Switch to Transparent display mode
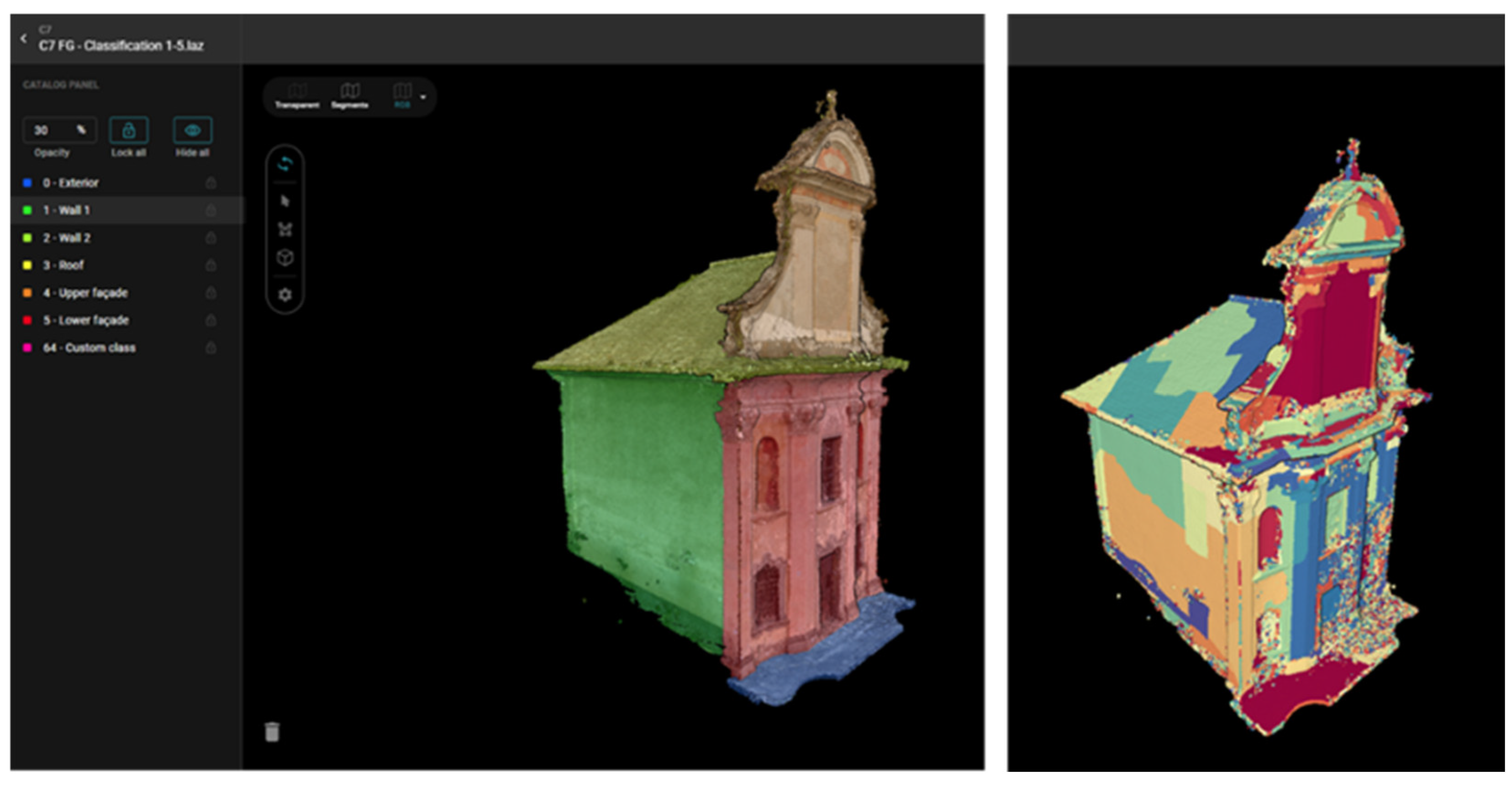1512x787 pixels. (x=297, y=96)
